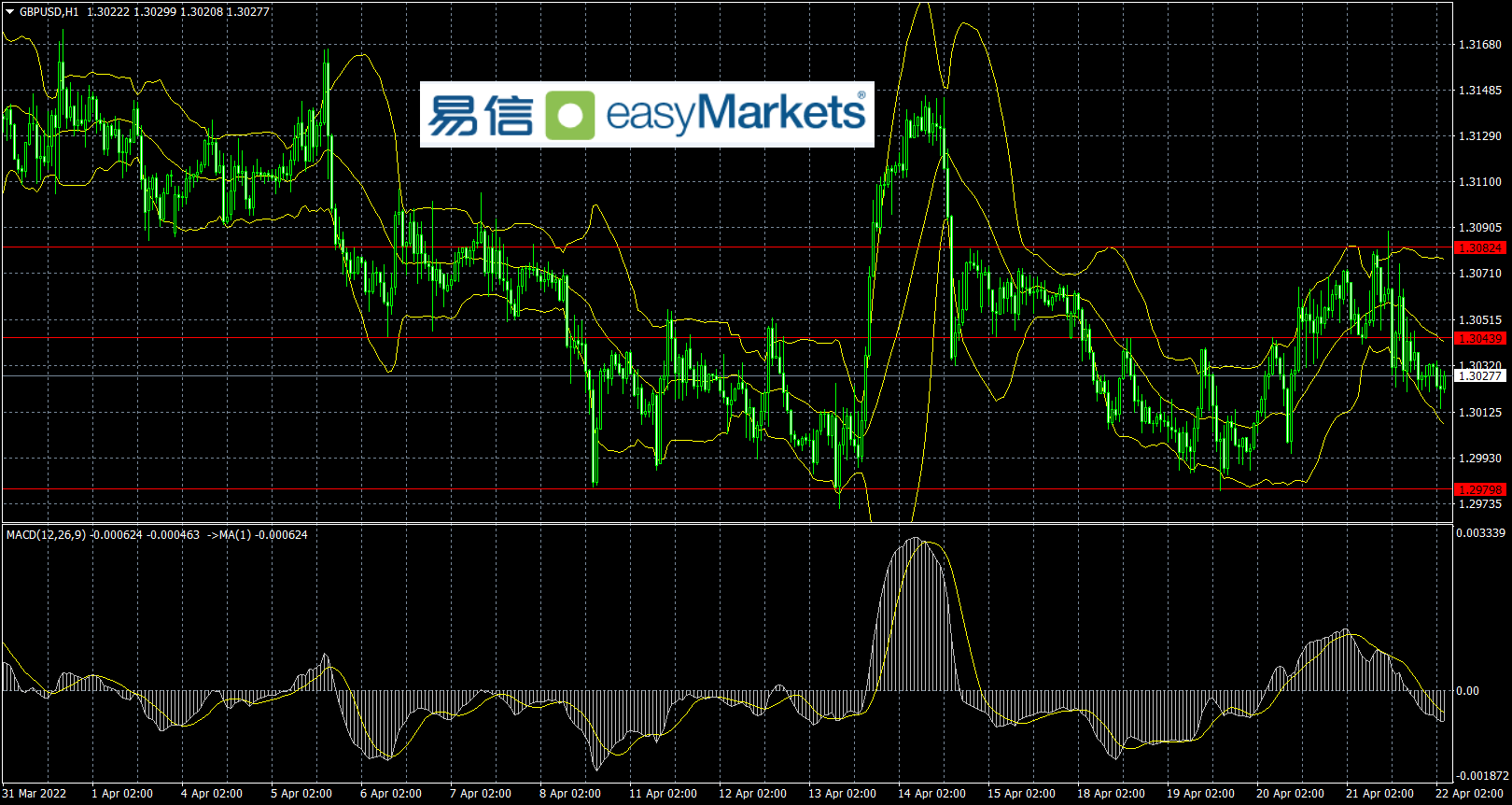Click the 13 Apr 02:00 time label
The image size is (1512, 805).
[x=842, y=794]
